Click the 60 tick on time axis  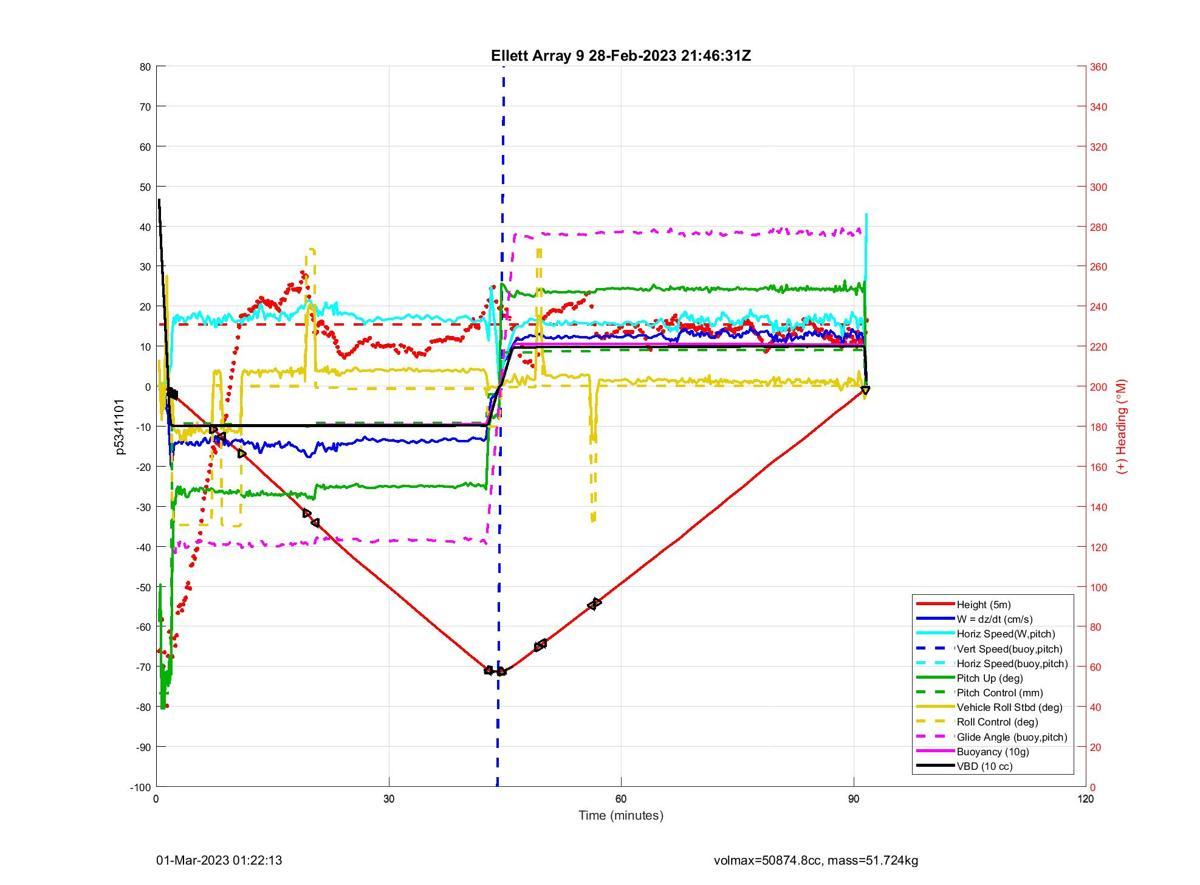[621, 799]
